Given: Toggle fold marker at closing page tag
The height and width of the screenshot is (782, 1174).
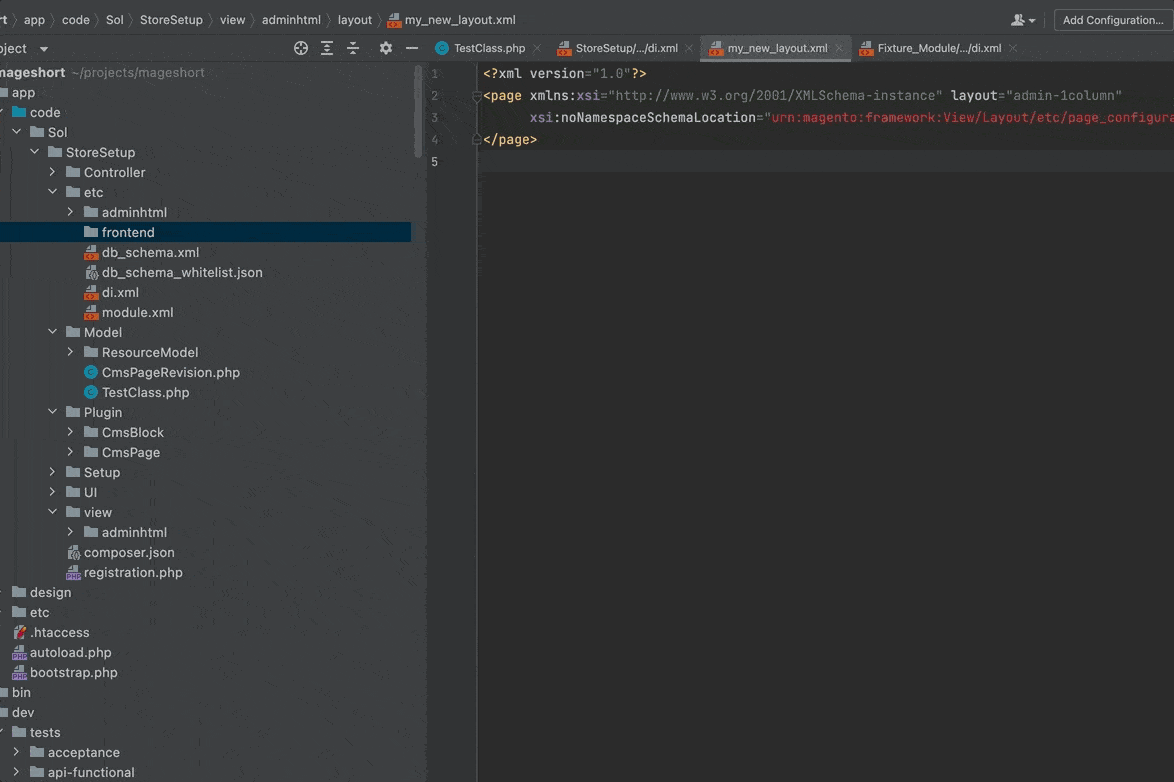Looking at the screenshot, I should coord(477,140).
